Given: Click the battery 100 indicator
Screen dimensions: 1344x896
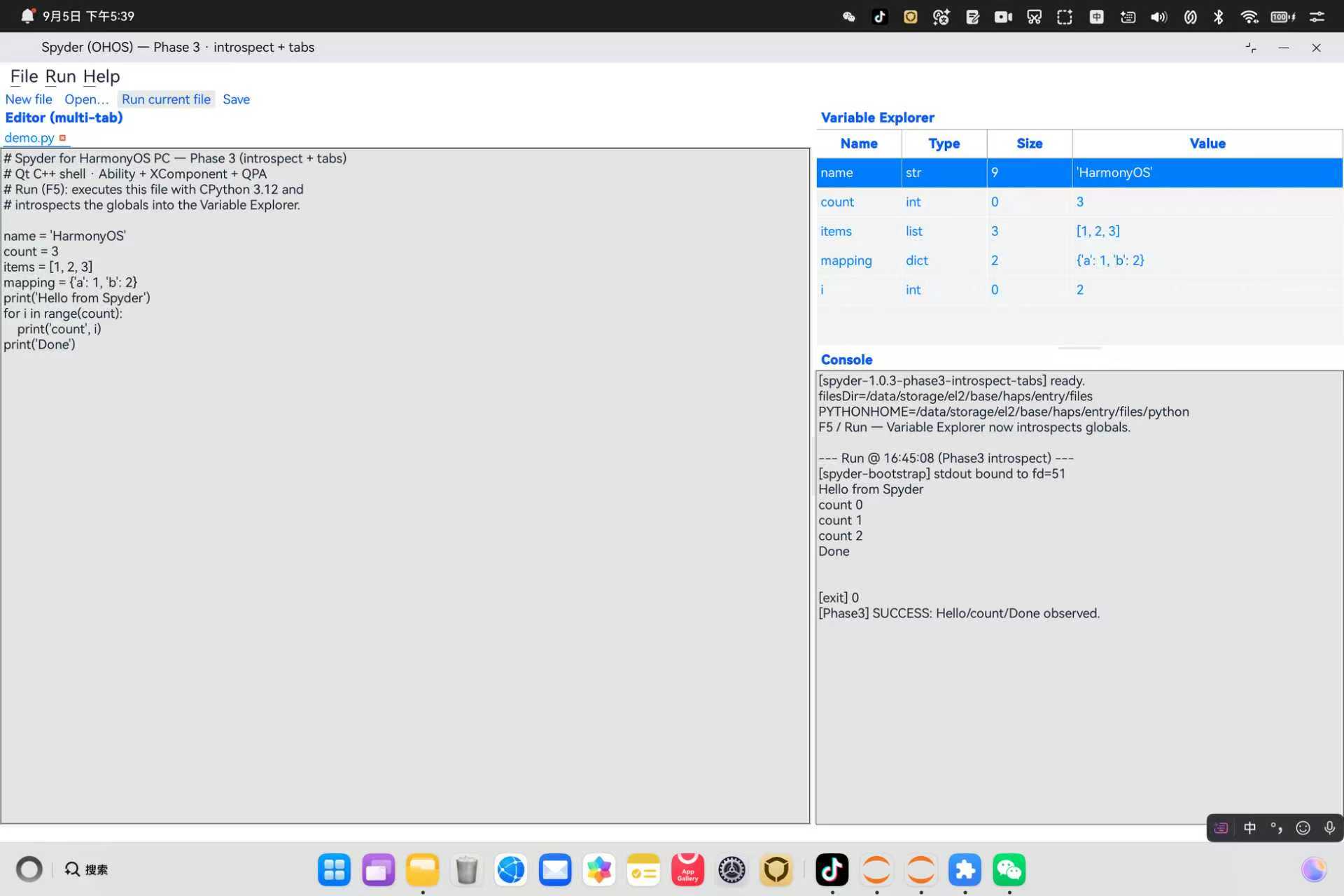Looking at the screenshot, I should coord(1283,17).
